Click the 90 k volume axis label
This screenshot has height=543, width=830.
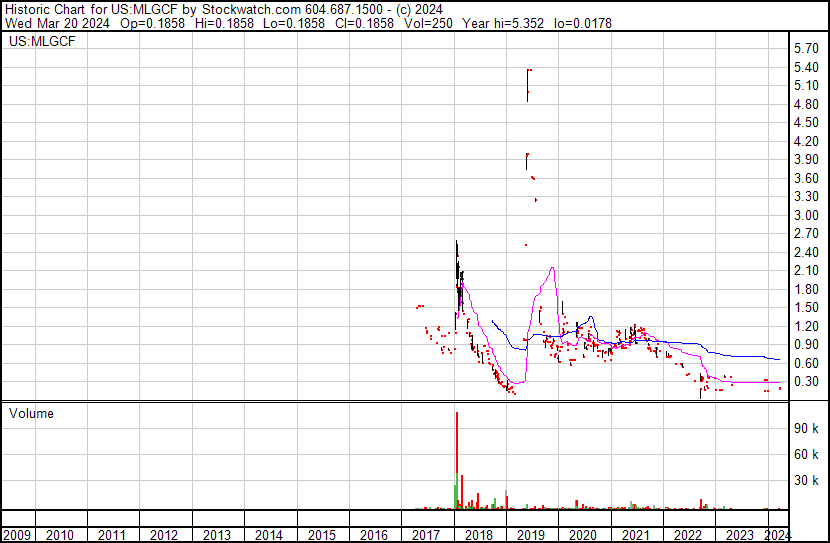[x=807, y=429]
